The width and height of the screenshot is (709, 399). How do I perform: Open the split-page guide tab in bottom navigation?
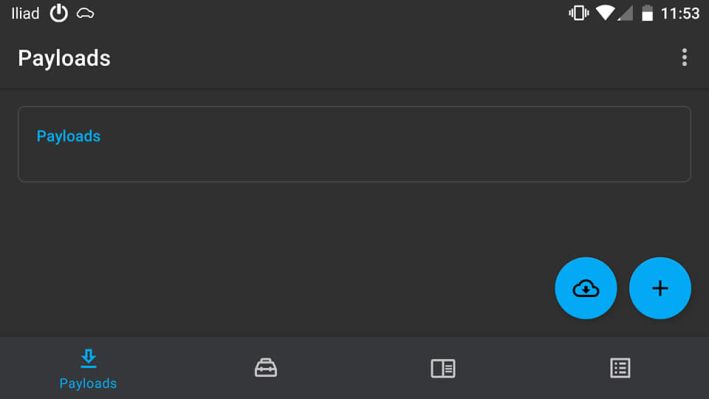click(x=443, y=368)
